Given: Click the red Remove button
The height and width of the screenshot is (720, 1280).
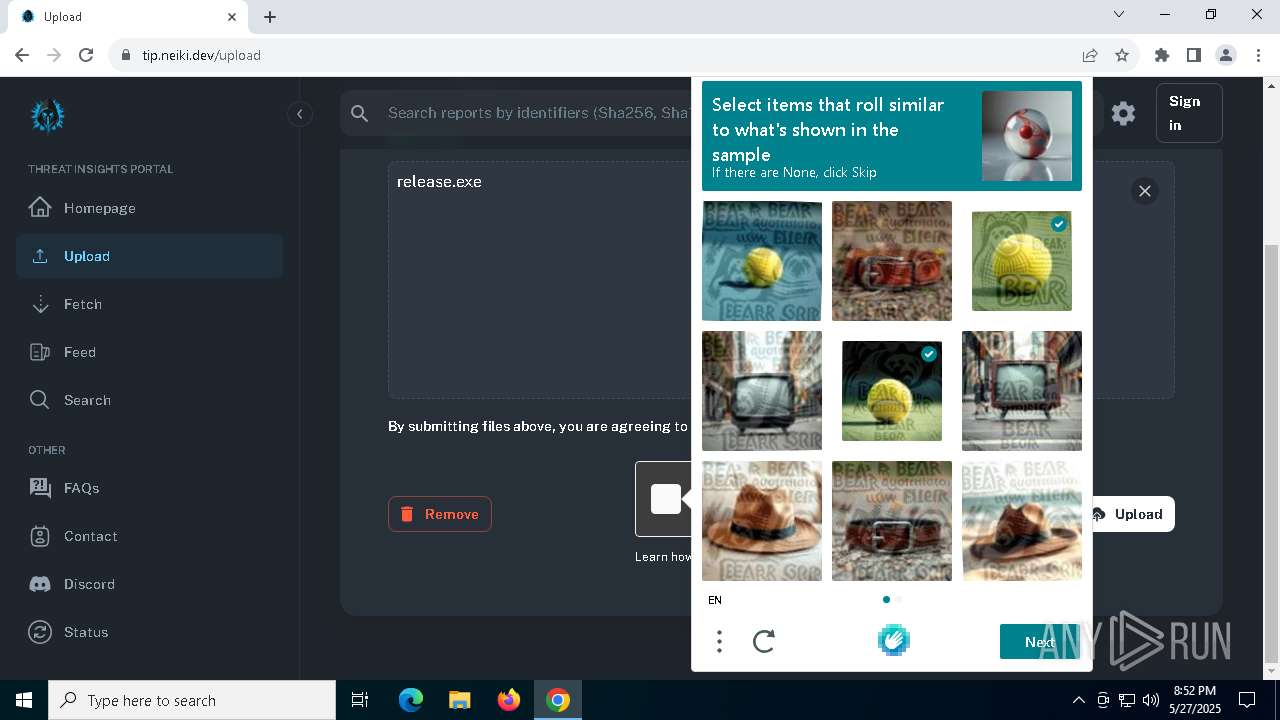Looking at the screenshot, I should [440, 514].
